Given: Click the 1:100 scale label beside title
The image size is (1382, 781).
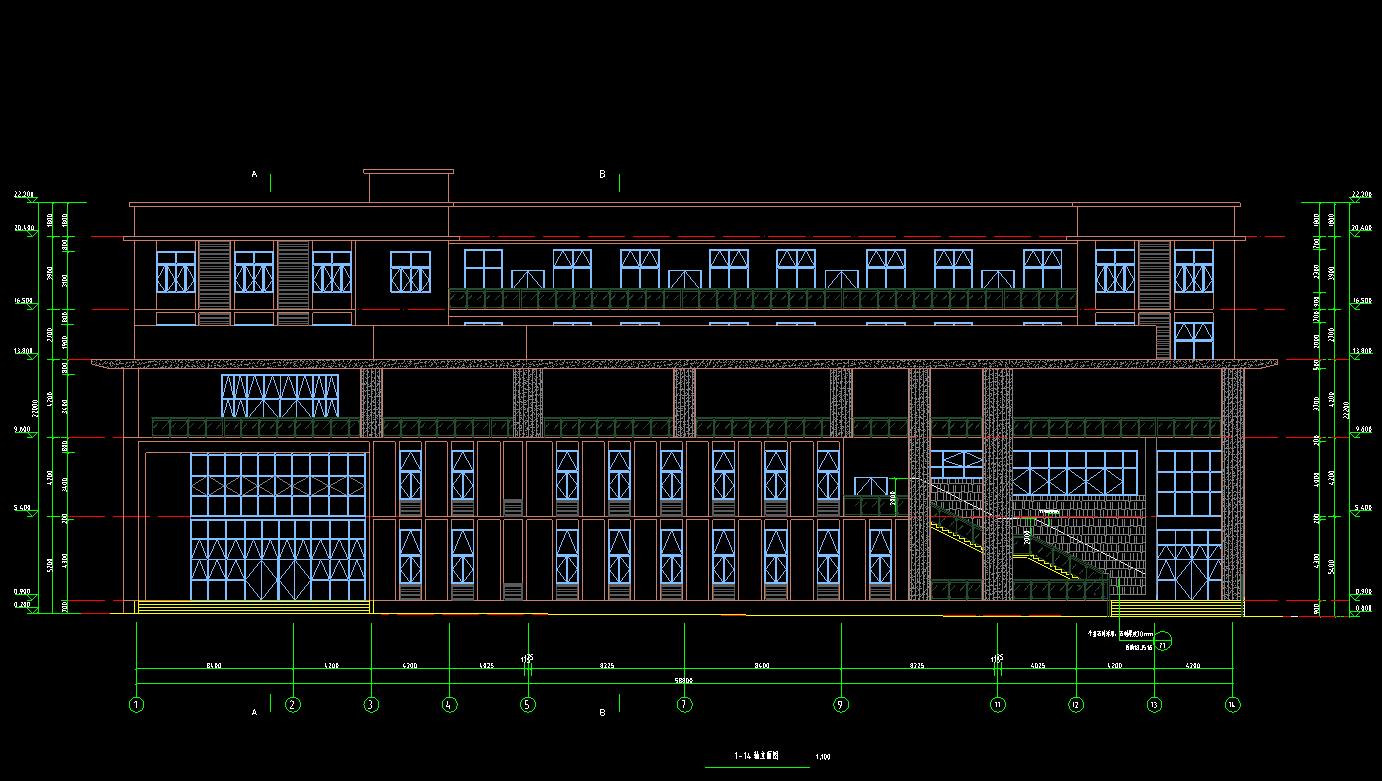Looking at the screenshot, I should 823,757.
